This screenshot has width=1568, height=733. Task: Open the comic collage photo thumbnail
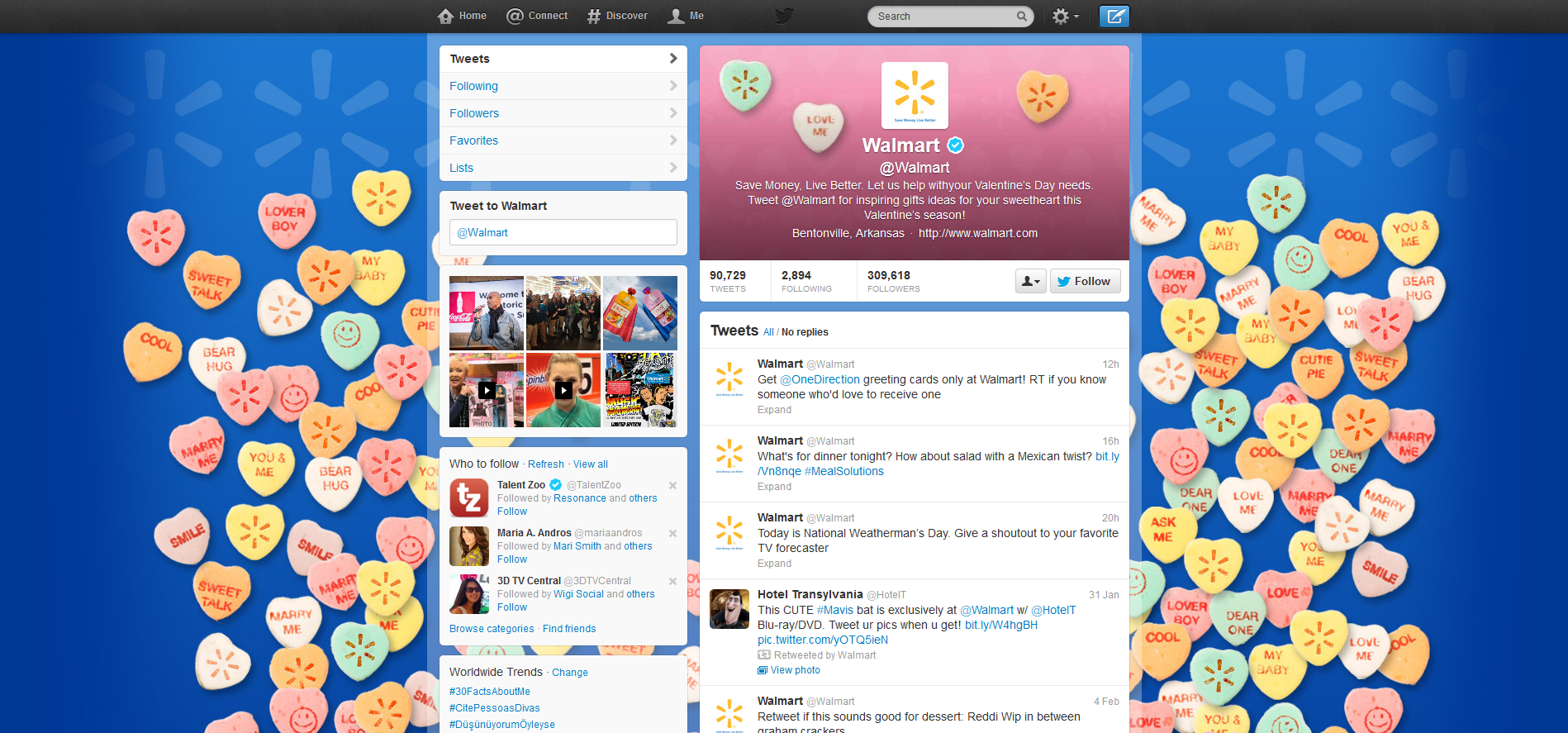click(x=640, y=390)
